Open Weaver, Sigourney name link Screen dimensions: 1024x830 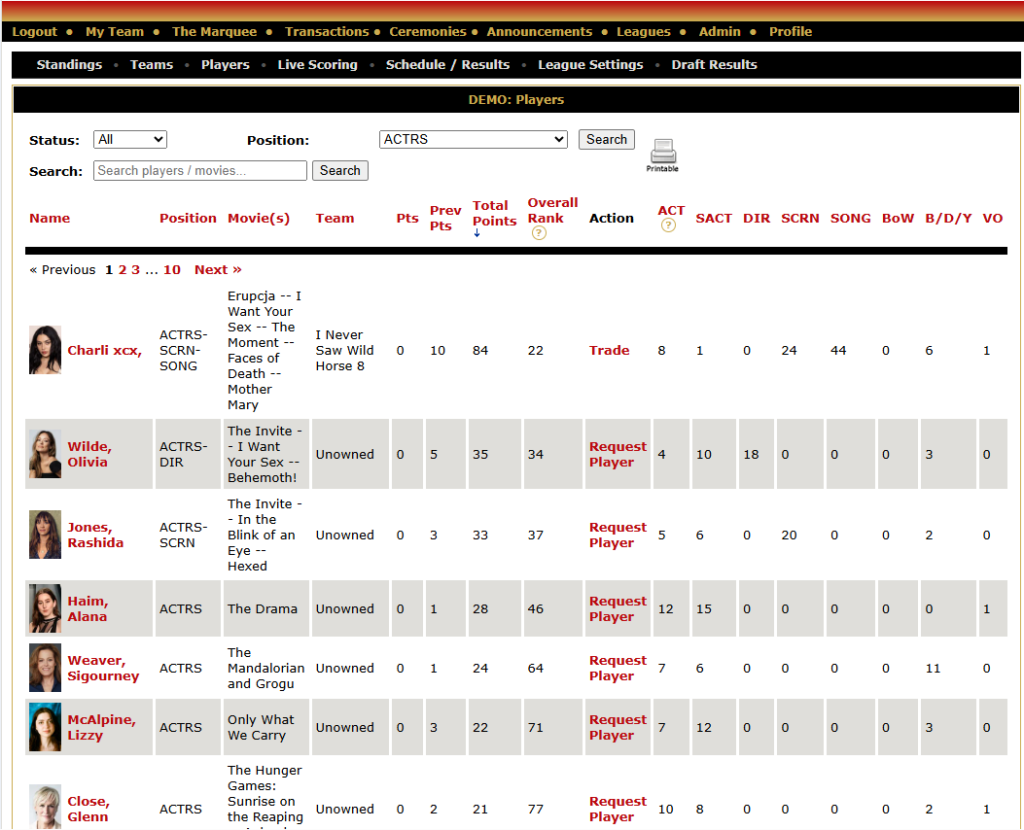[103, 668]
